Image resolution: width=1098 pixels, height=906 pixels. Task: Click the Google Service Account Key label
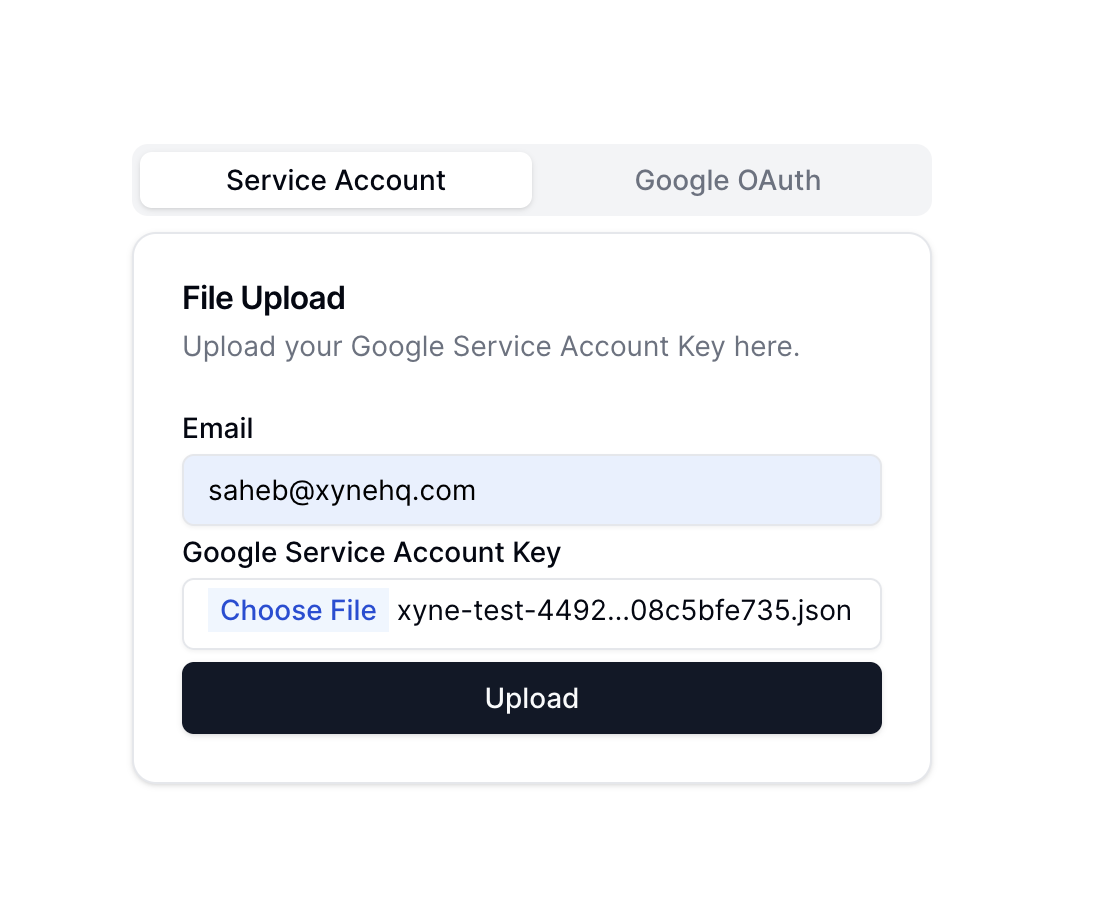371,553
